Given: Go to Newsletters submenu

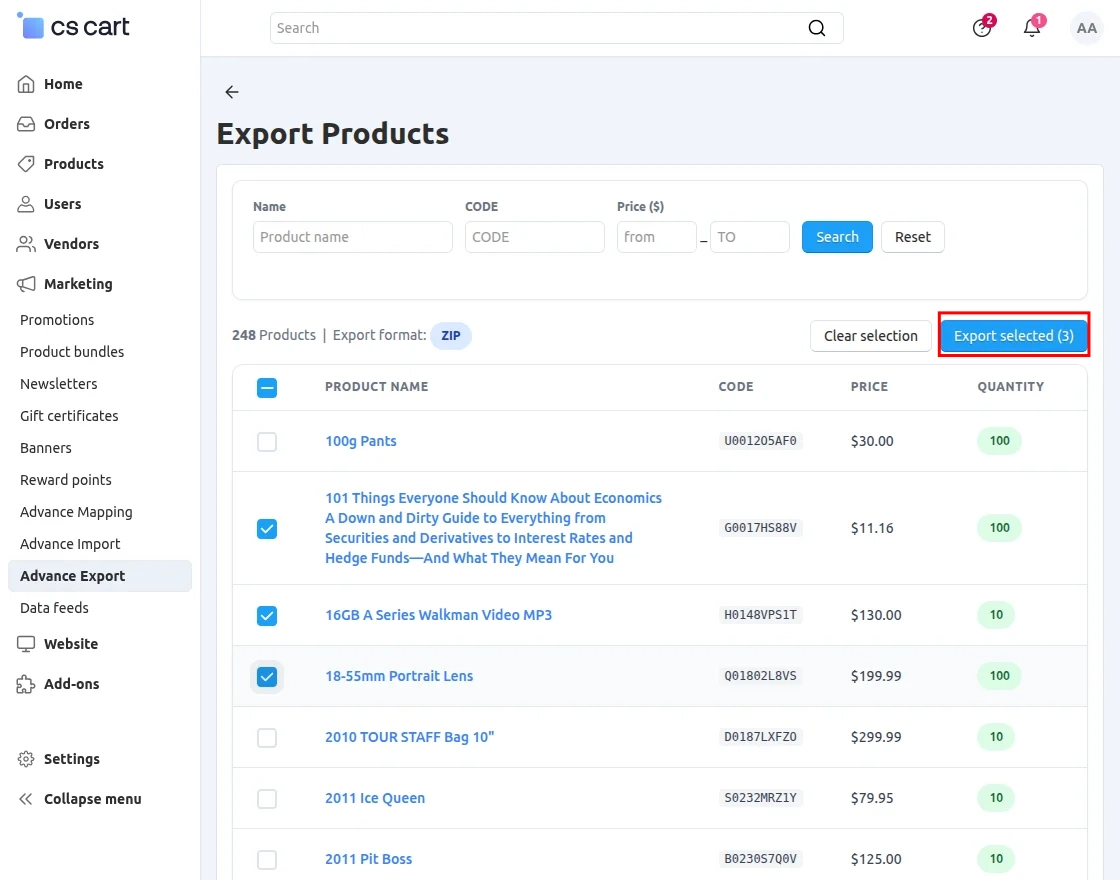Looking at the screenshot, I should pos(59,384).
